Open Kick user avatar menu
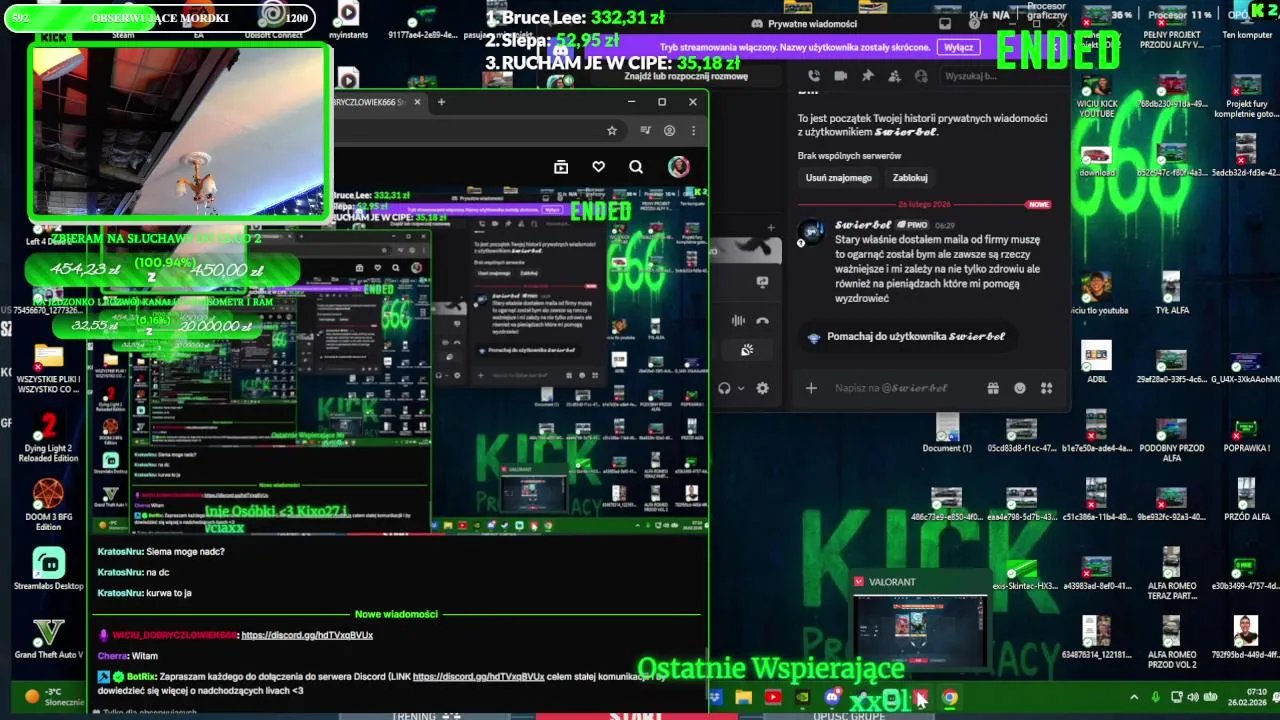 pyautogui.click(x=679, y=167)
